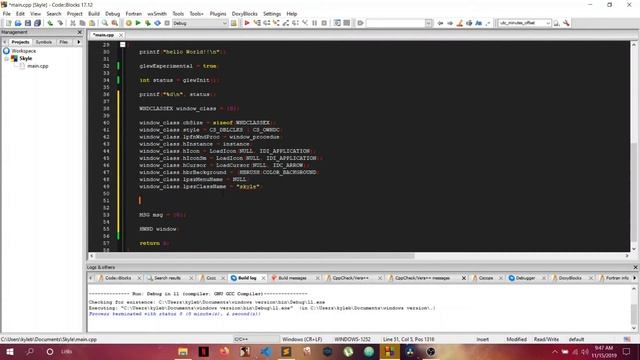This screenshot has width=640, height=360.
Task: Open the Edit menu
Action: pos(20,13)
